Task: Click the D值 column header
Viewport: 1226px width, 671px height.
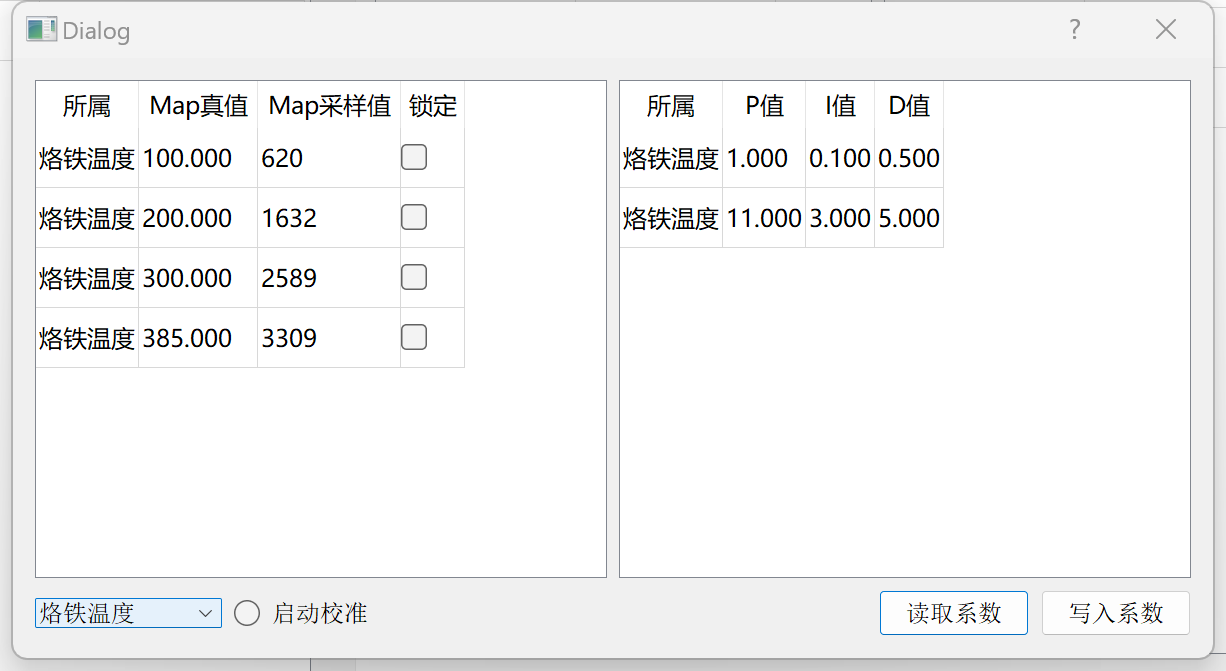Action: (909, 105)
